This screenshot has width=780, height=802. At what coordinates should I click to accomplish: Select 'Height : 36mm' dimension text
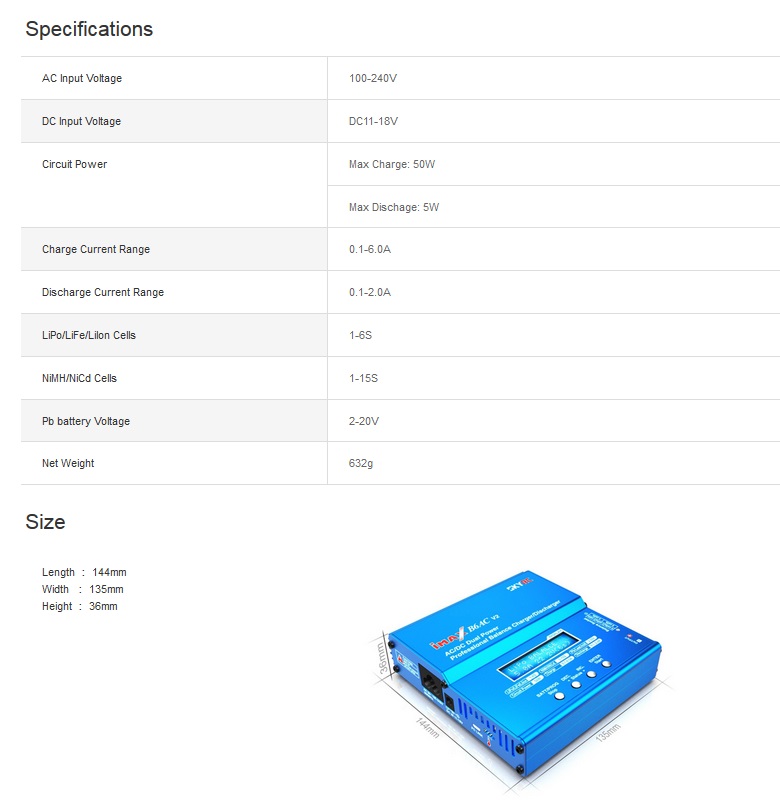click(80, 606)
